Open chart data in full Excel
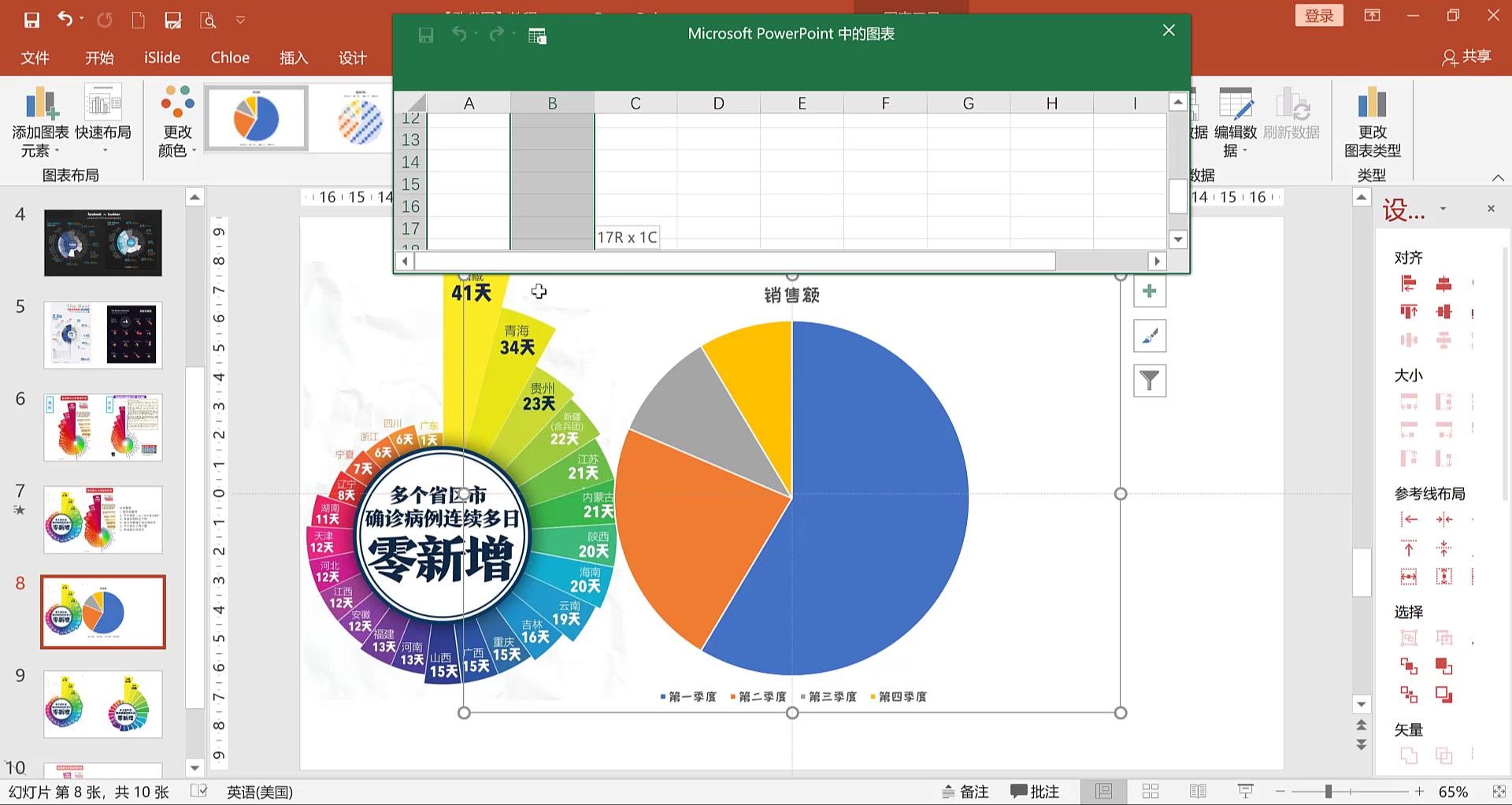Viewport: 1512px width, 805px height. tap(537, 35)
